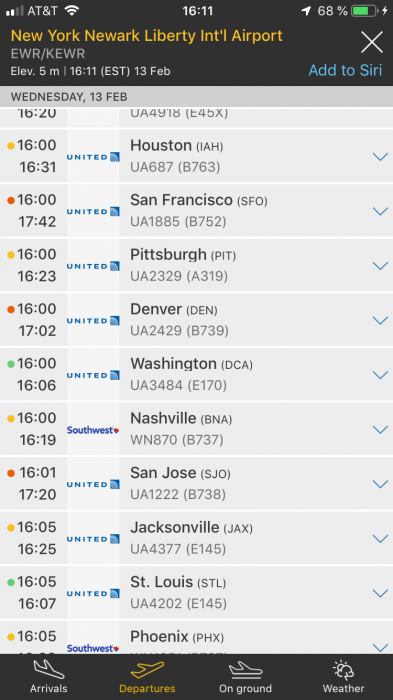This screenshot has height=700, width=393.
Task: Tap the Southwest logo on Nashville flight
Action: coord(93,430)
